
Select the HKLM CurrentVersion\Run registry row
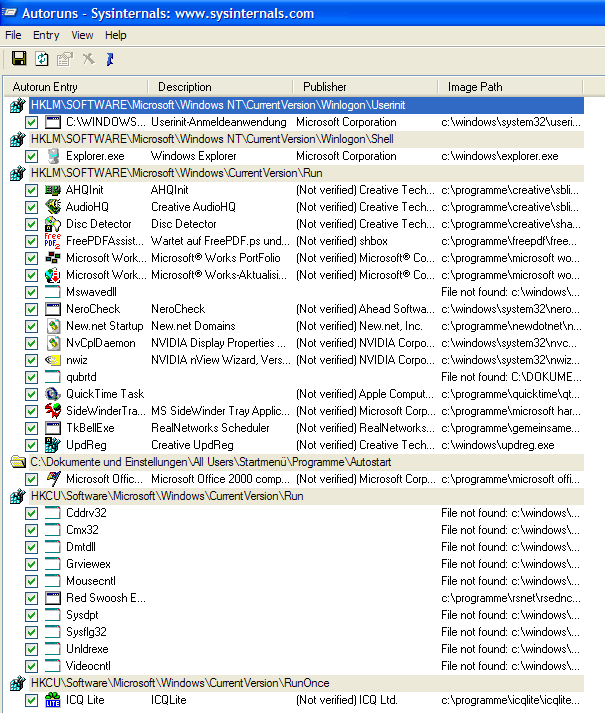[307, 173]
